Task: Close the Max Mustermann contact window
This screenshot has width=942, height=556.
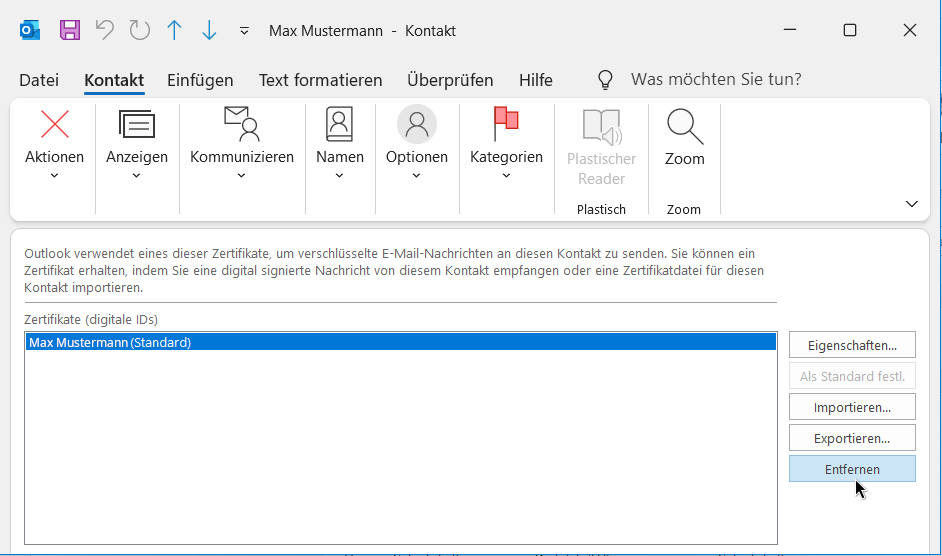Action: point(910,30)
